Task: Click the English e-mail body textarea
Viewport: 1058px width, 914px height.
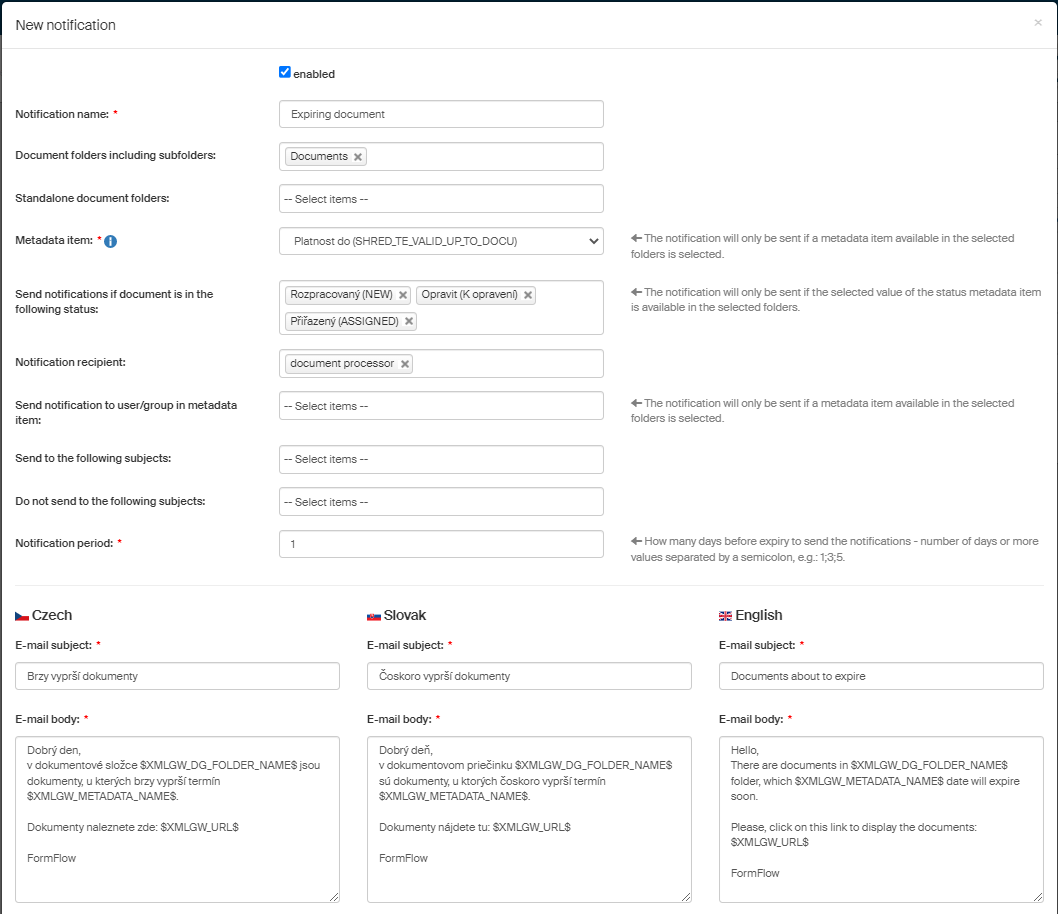Action: pyautogui.click(x=881, y=819)
